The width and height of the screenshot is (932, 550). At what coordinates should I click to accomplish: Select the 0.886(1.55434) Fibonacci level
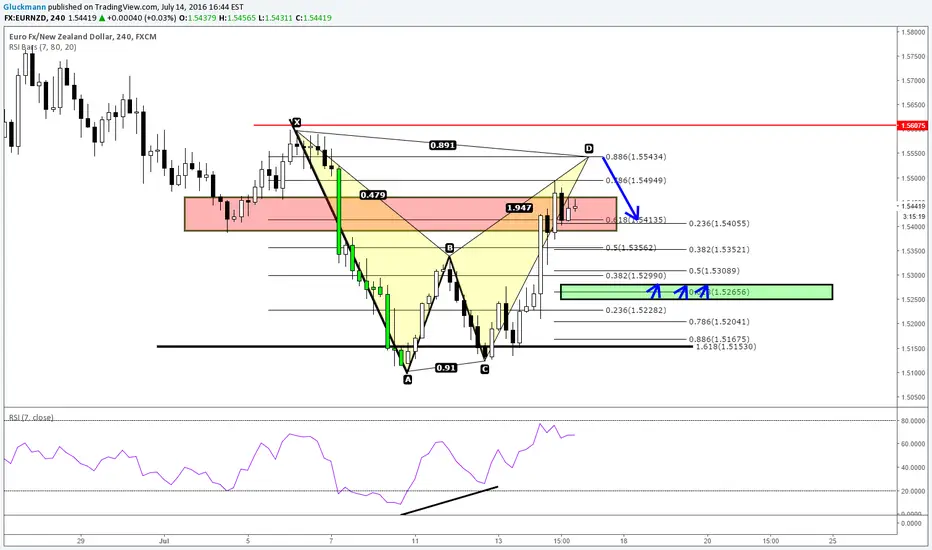point(636,157)
